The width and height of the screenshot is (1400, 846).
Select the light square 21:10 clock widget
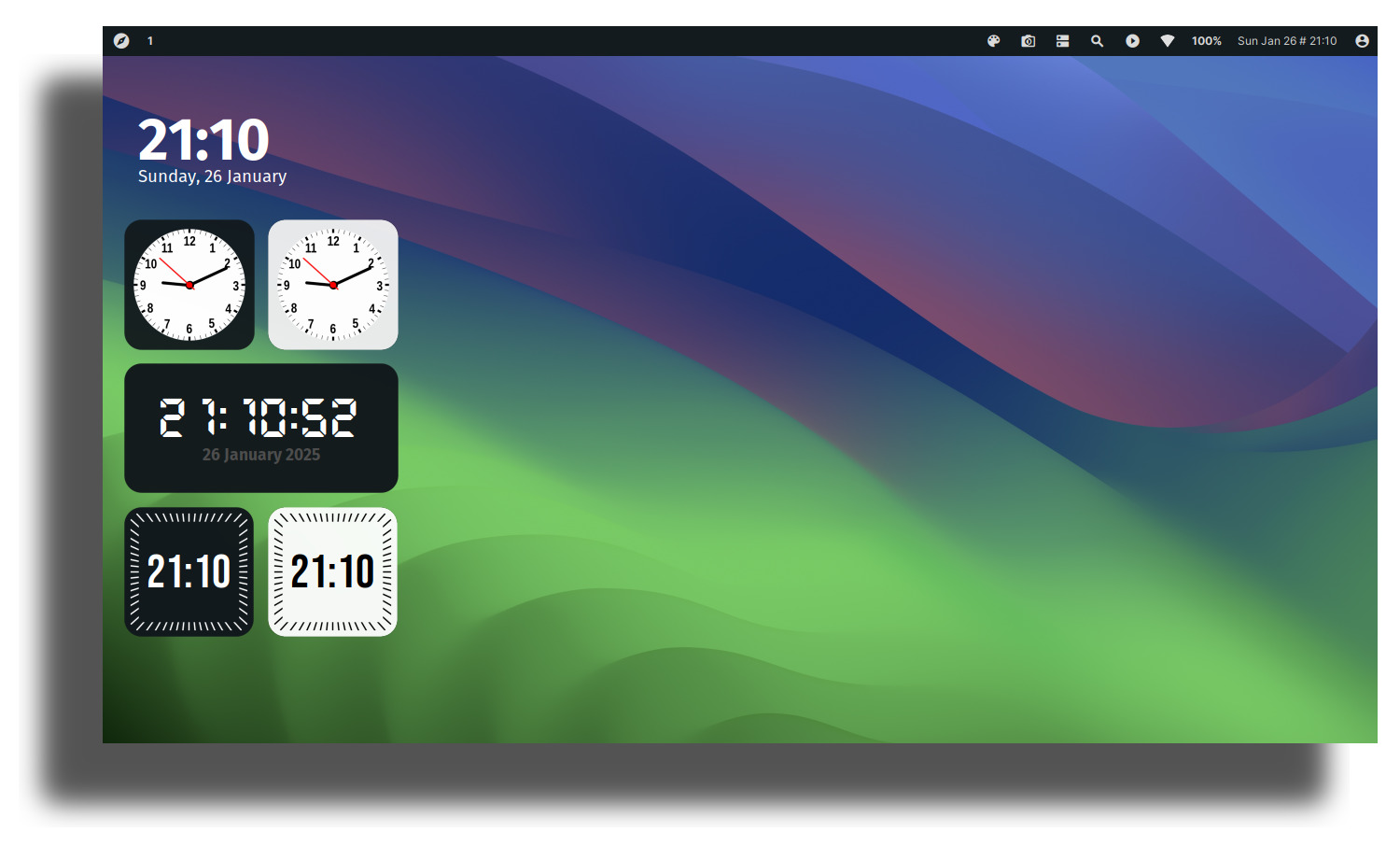click(x=333, y=571)
